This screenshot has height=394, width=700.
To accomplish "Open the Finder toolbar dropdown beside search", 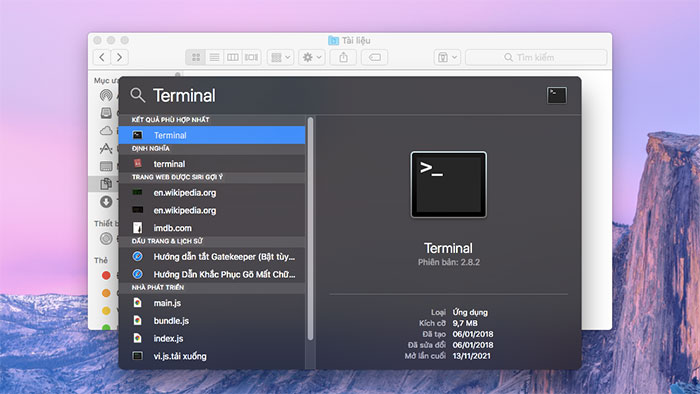I will [x=447, y=57].
